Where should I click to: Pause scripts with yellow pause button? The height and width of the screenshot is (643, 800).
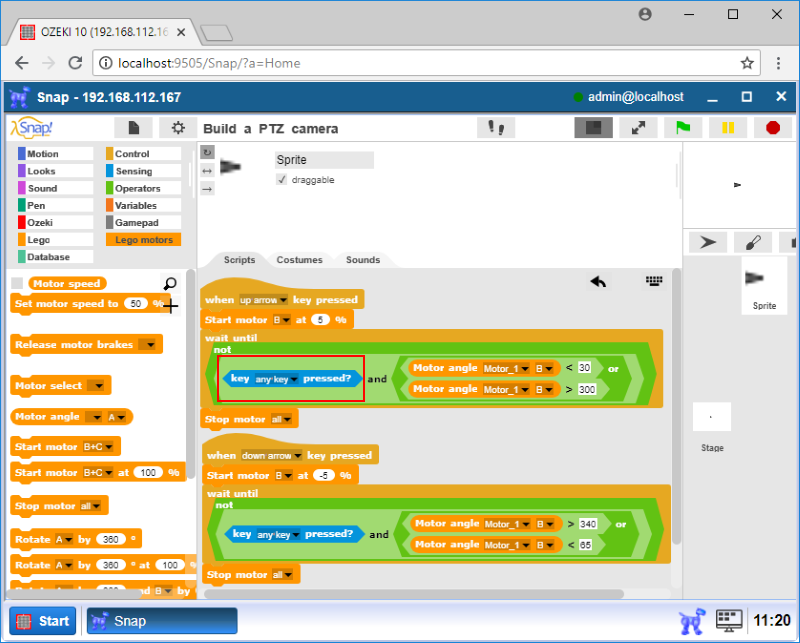(728, 128)
